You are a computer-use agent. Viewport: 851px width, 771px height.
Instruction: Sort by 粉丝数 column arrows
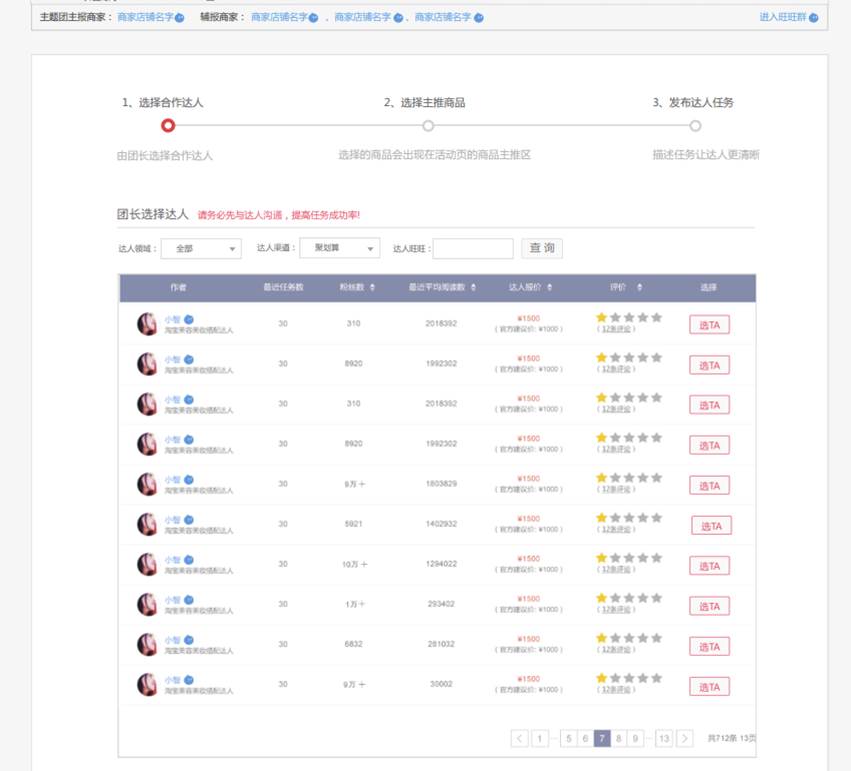click(x=372, y=288)
